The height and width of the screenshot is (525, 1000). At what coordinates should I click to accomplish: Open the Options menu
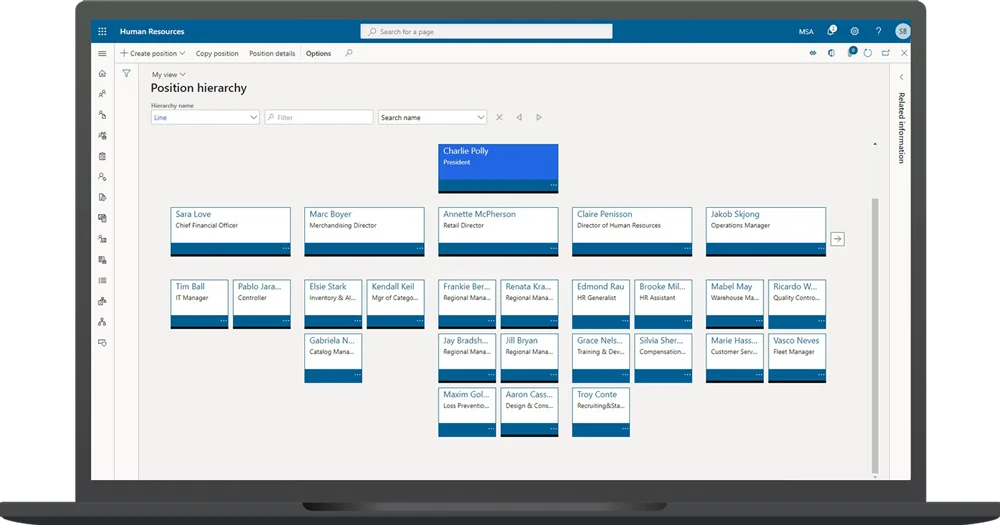point(318,54)
